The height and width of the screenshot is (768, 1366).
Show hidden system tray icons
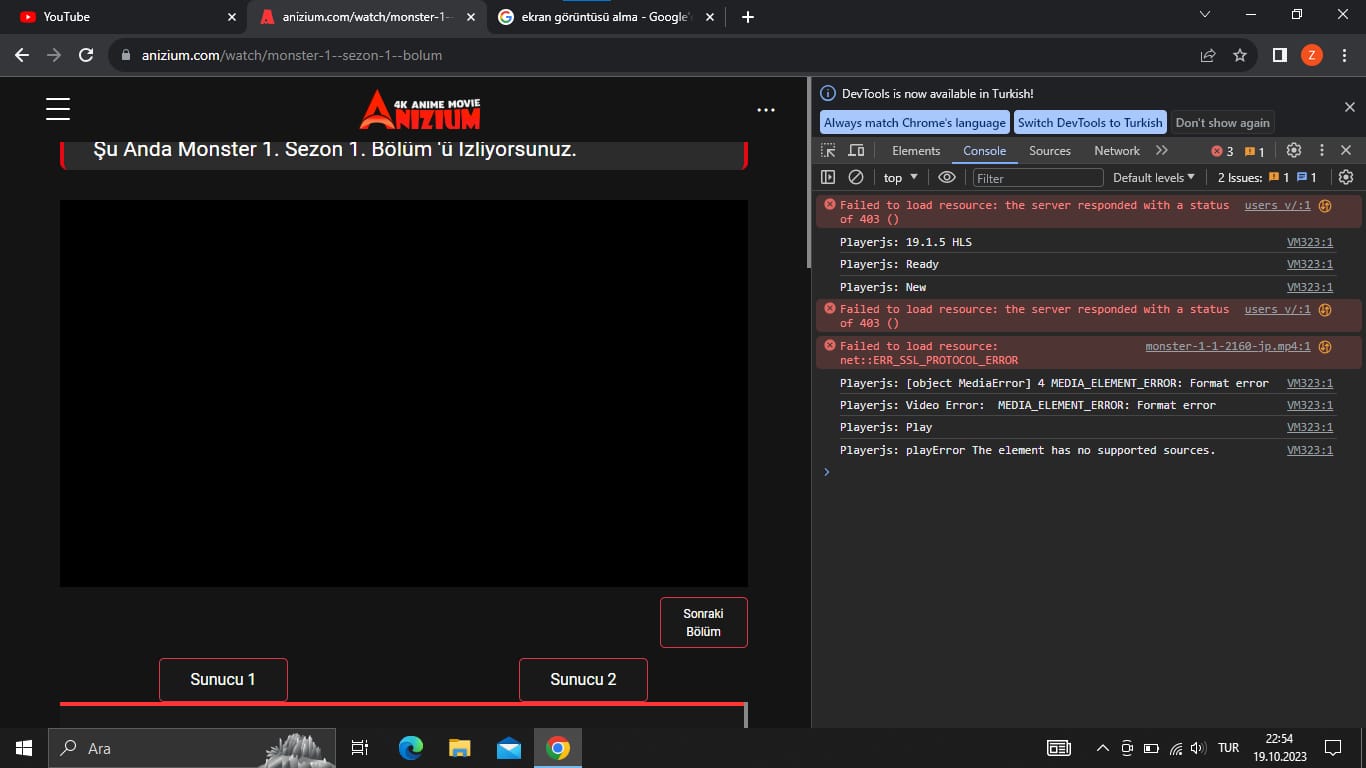click(x=1103, y=748)
